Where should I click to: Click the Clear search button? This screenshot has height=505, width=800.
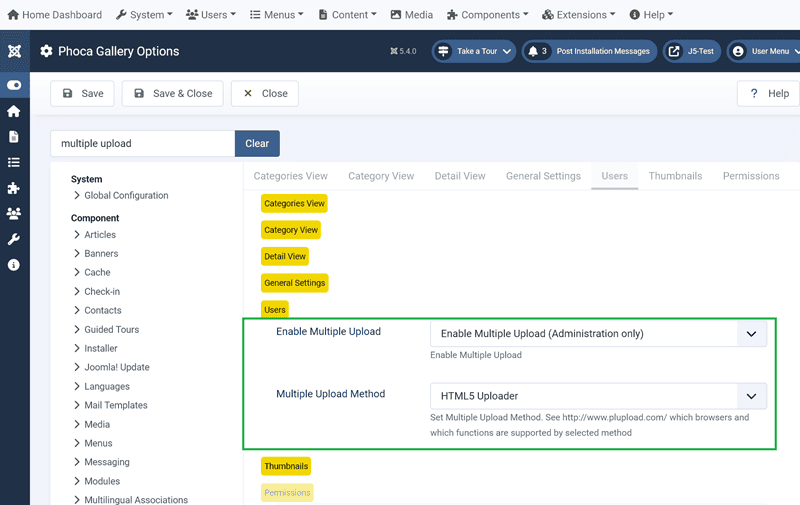point(257,143)
